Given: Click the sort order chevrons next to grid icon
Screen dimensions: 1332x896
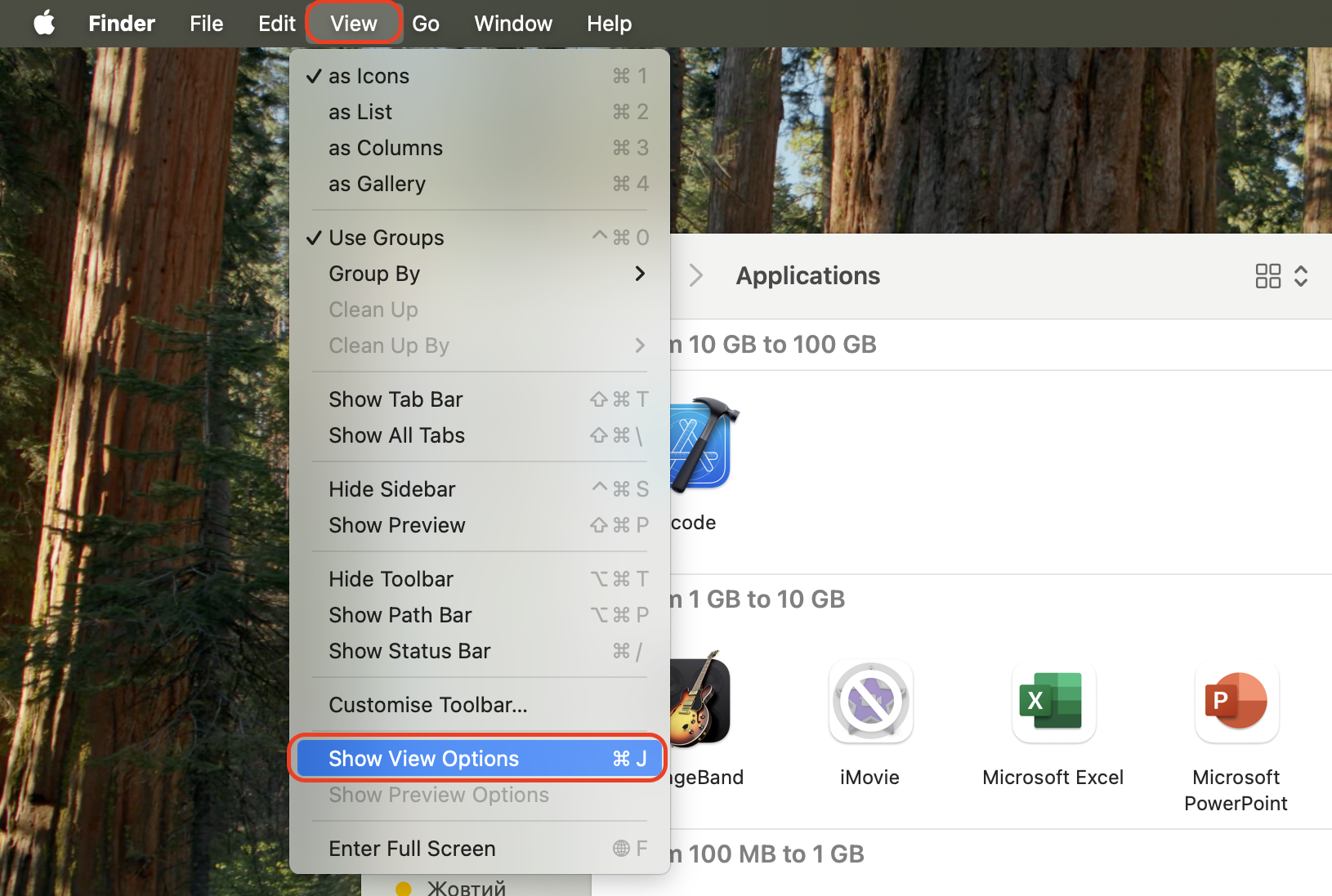Looking at the screenshot, I should pos(1302,276).
